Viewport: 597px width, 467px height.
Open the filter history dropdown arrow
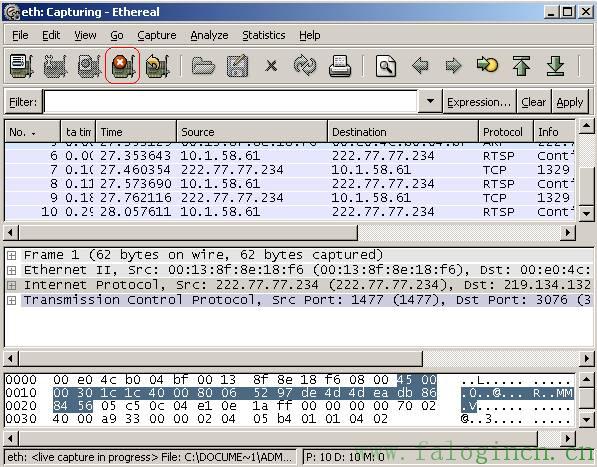(430, 101)
